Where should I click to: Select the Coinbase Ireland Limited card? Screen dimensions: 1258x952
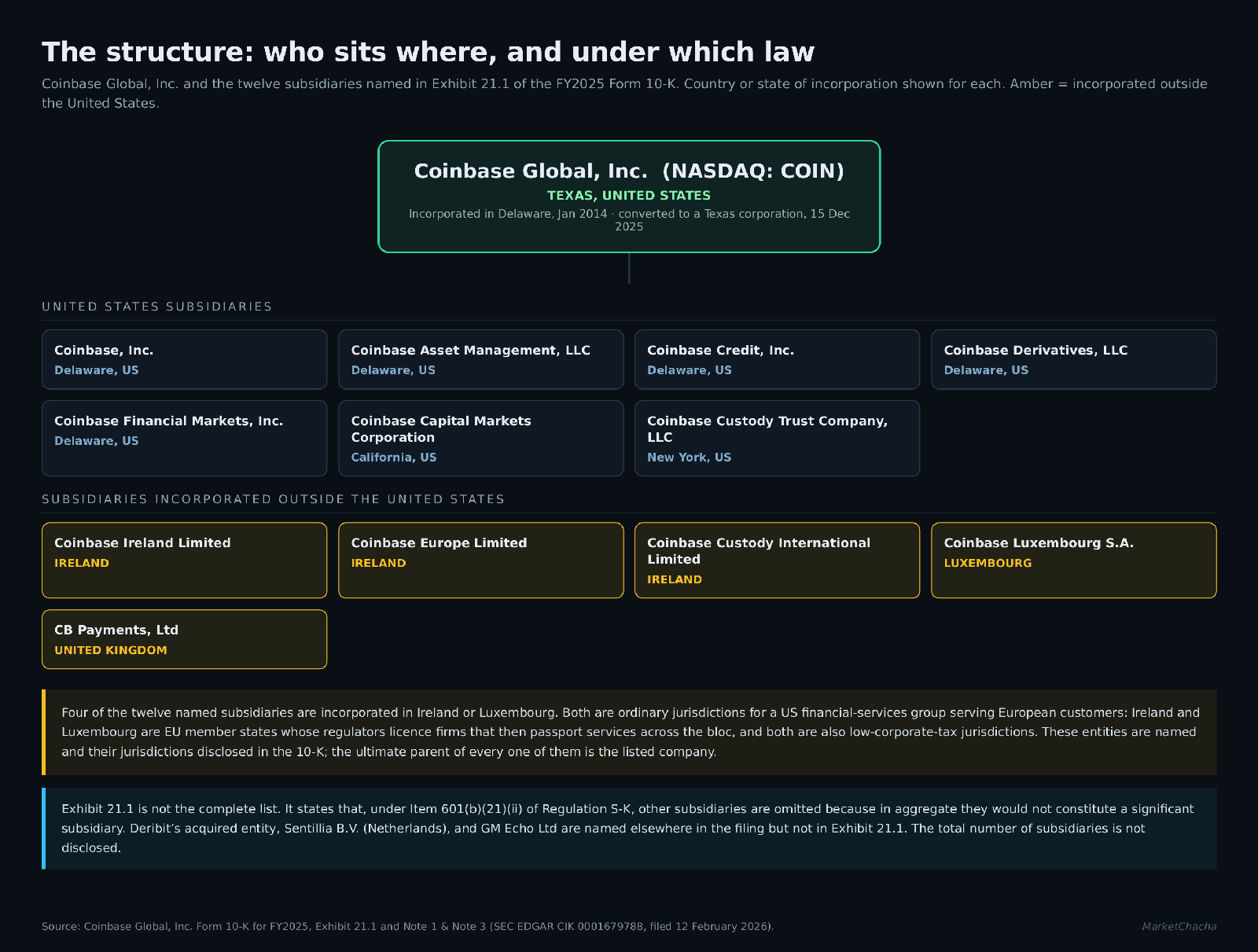click(184, 561)
